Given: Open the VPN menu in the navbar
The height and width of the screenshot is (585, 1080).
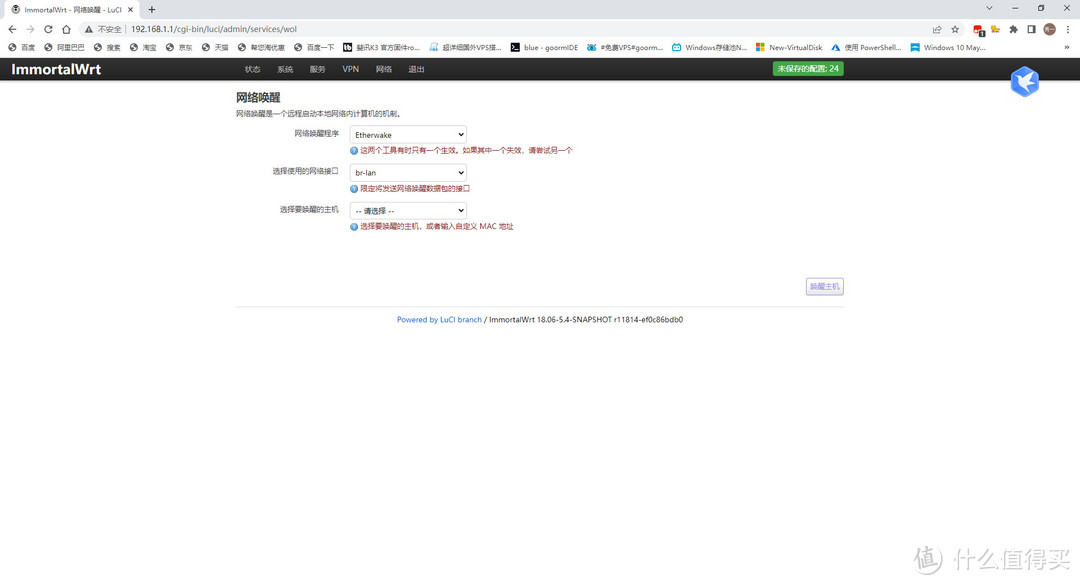Looking at the screenshot, I should click(350, 69).
